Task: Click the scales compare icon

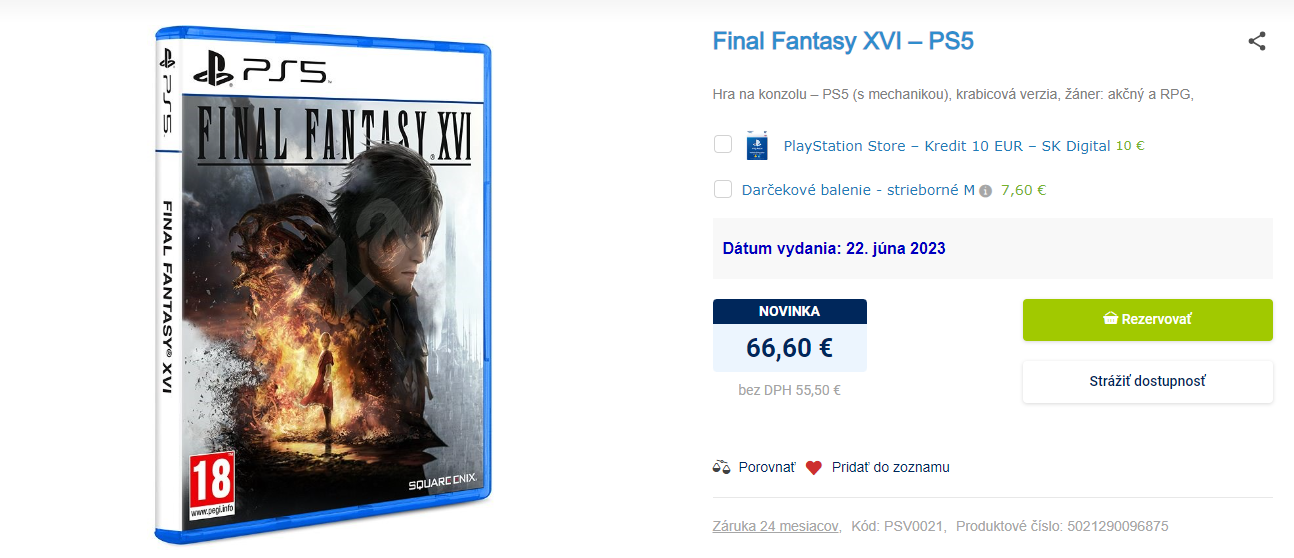Action: click(x=722, y=467)
